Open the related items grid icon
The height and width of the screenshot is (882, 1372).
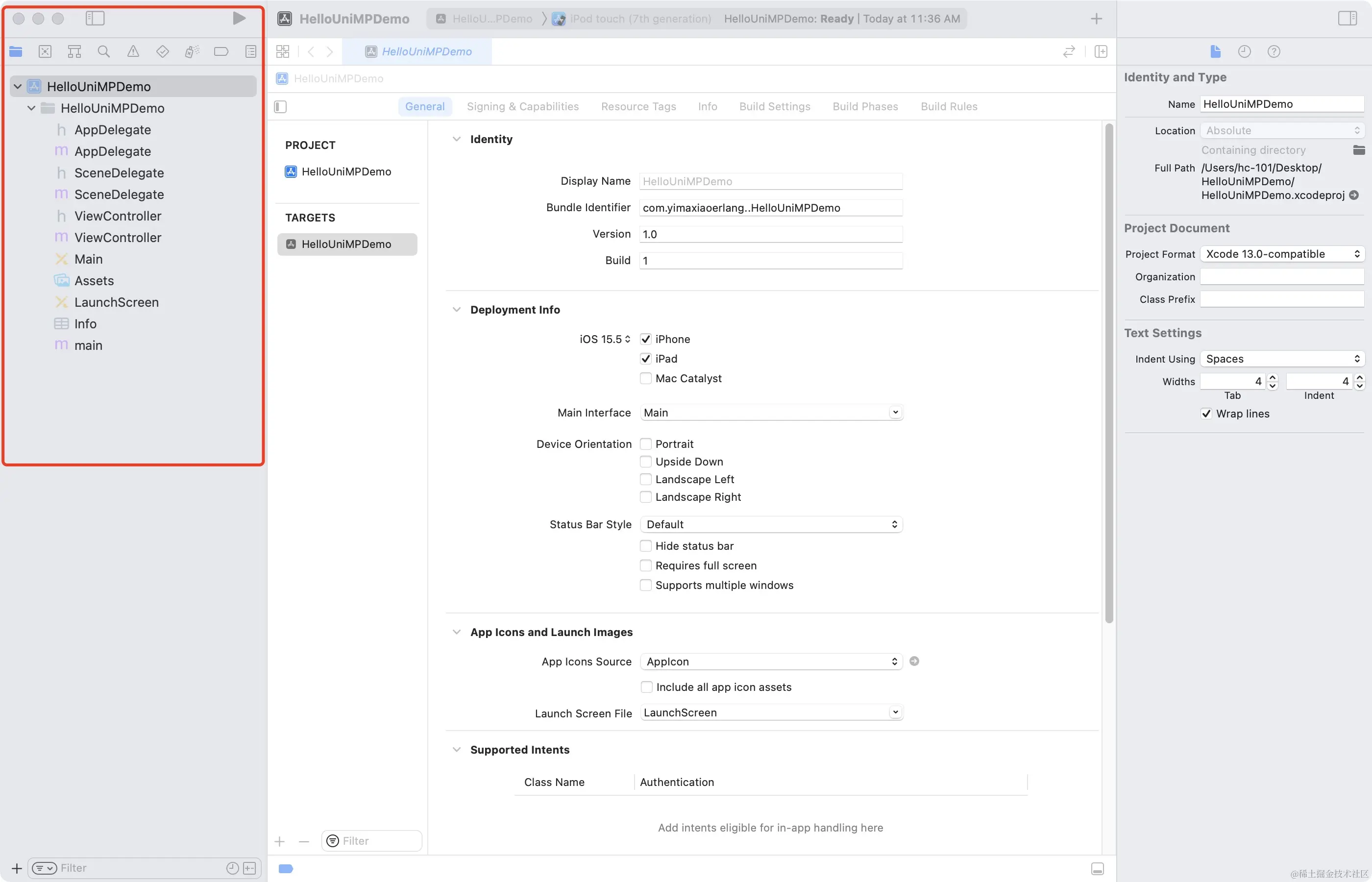(283, 51)
